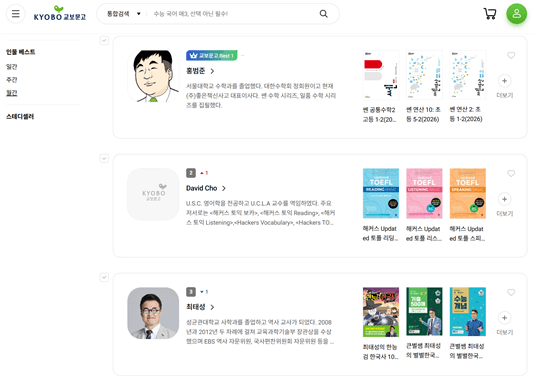
Task: Click 홍범준 cartoon portrait
Action: point(153,76)
